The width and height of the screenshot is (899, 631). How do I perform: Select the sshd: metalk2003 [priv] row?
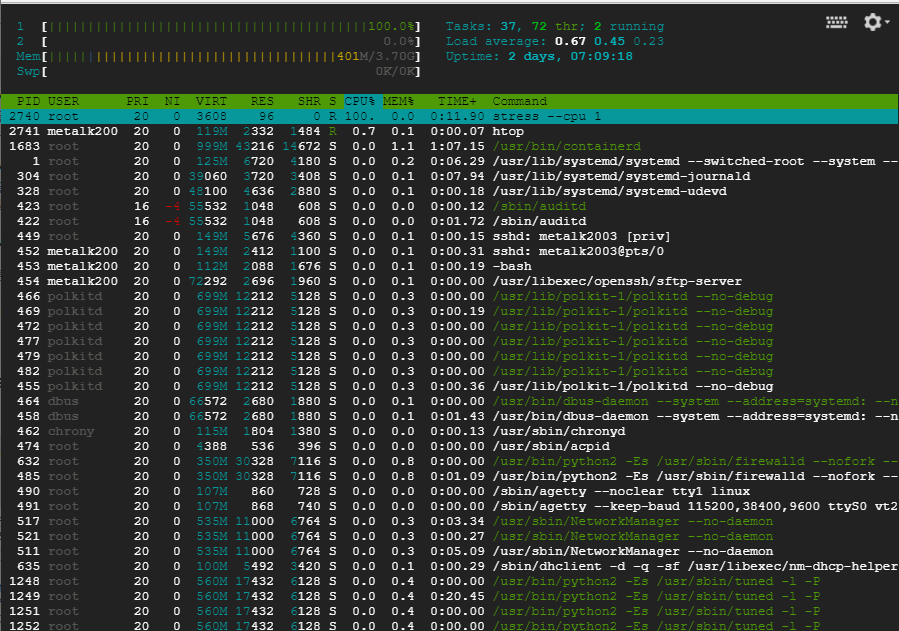[x=450, y=236]
